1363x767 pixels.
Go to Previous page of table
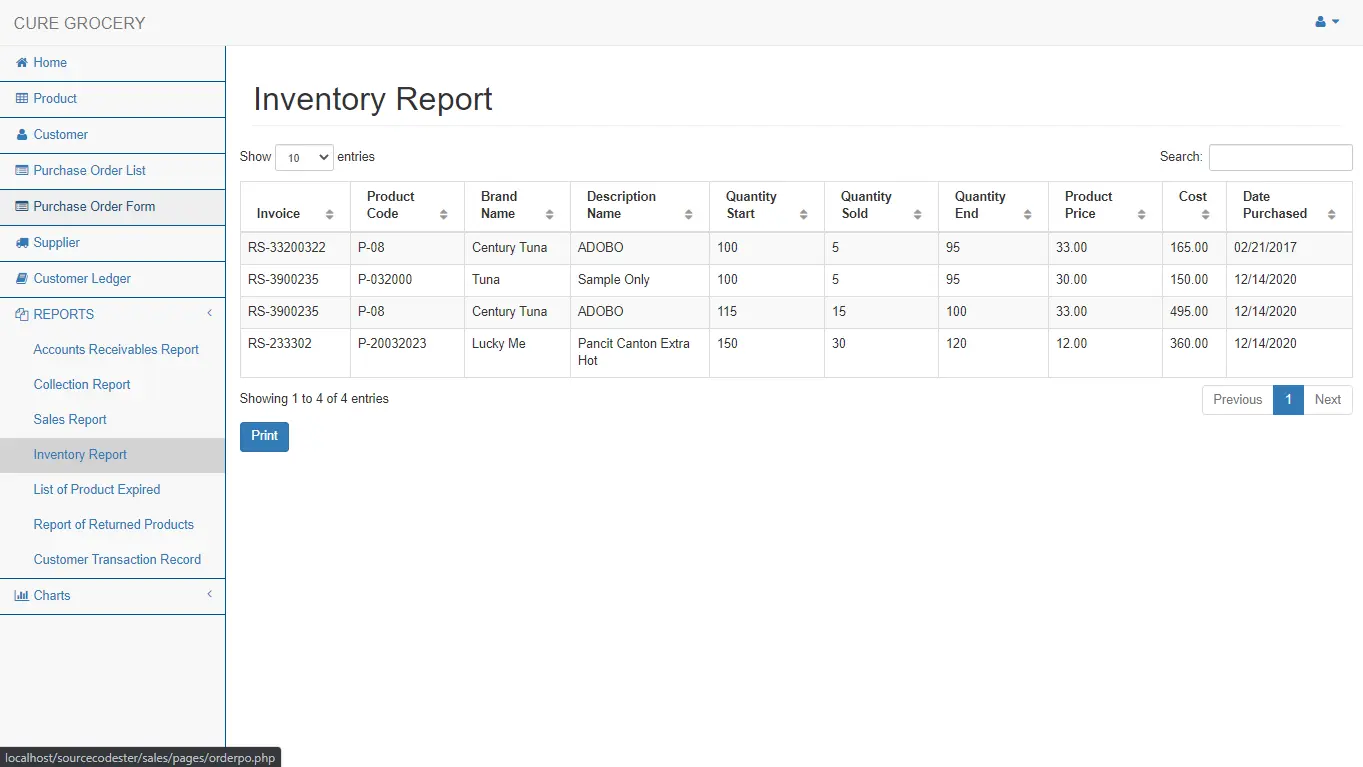coord(1238,400)
